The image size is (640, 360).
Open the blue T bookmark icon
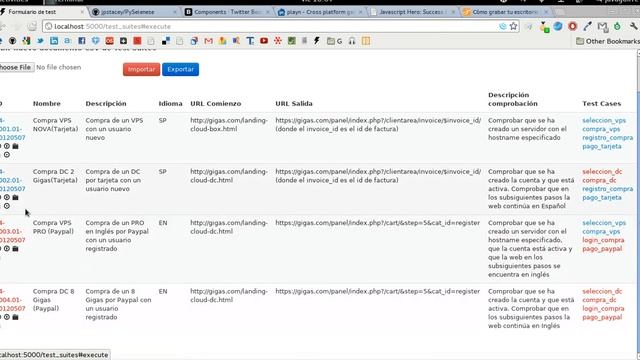click(250, 41)
